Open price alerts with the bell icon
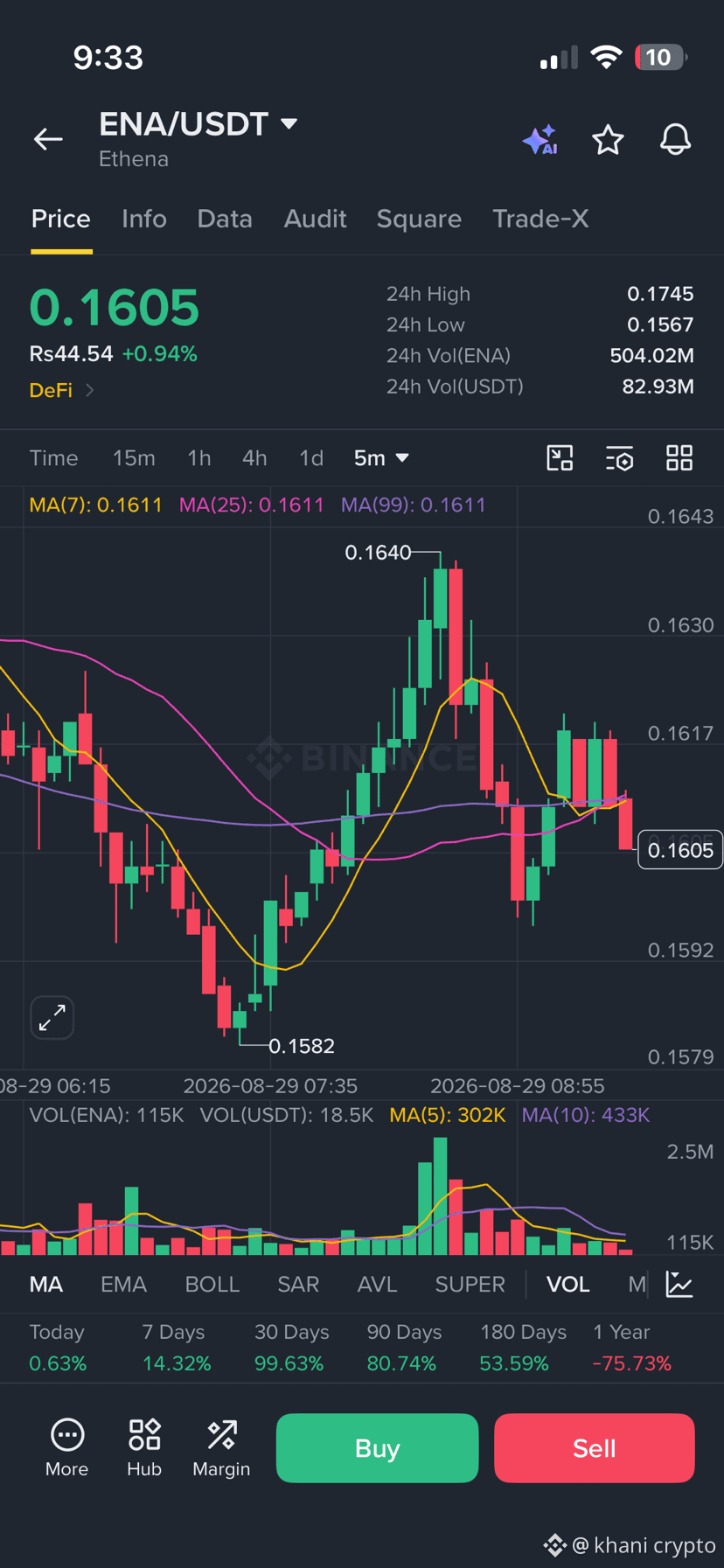The height and width of the screenshot is (1568, 724). pyautogui.click(x=675, y=140)
